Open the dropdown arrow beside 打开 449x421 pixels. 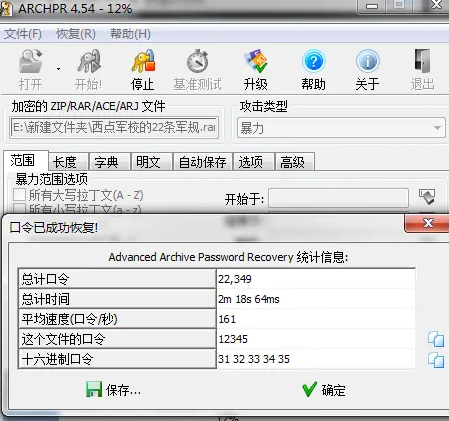(58, 69)
